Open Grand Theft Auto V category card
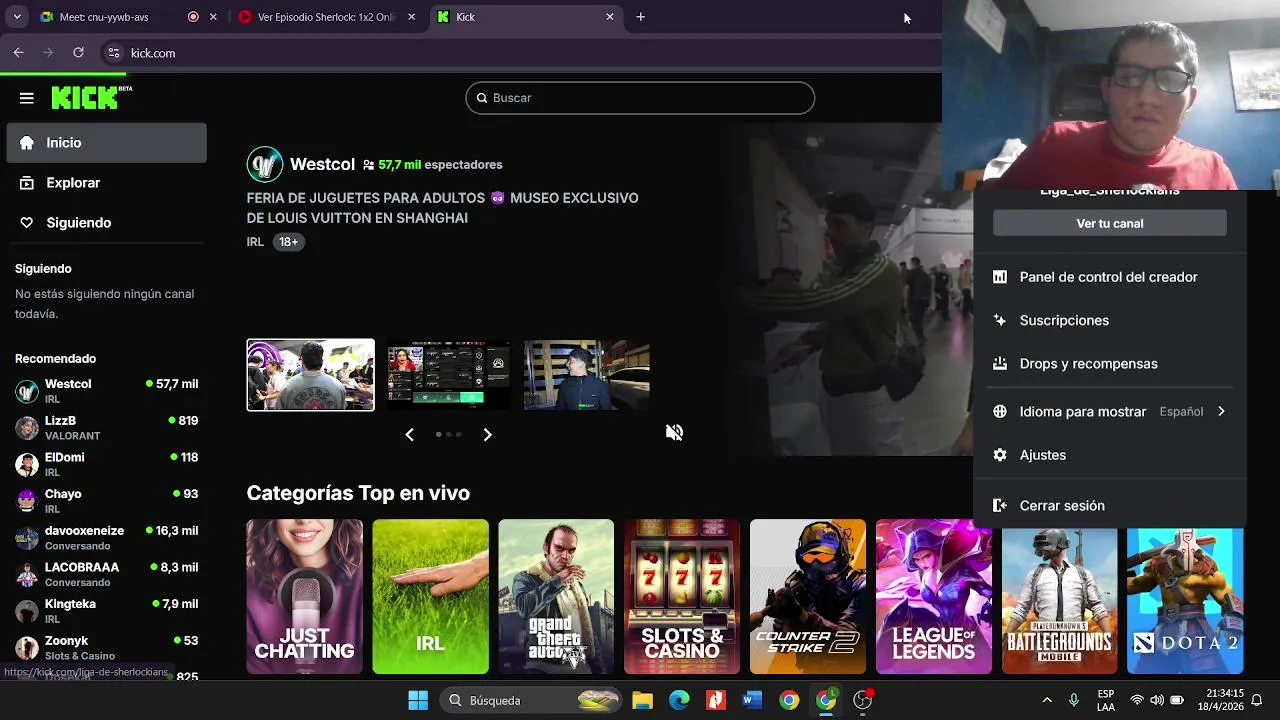This screenshot has height=720, width=1280. click(556, 597)
